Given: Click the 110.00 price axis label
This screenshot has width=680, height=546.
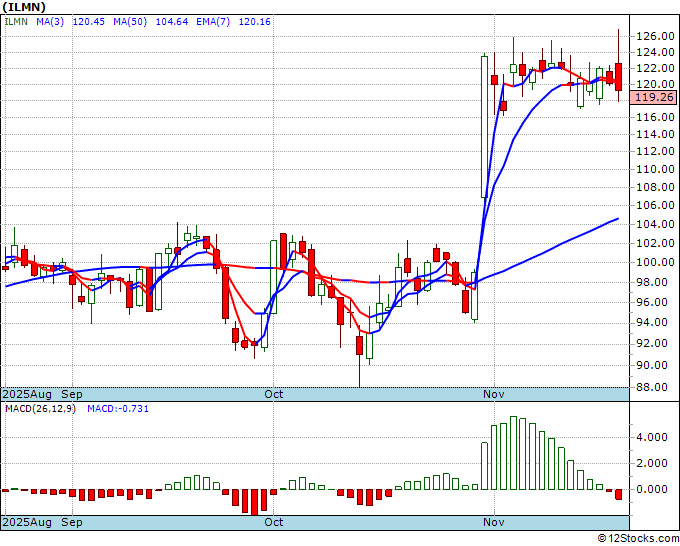Looking at the screenshot, I should [x=655, y=169].
